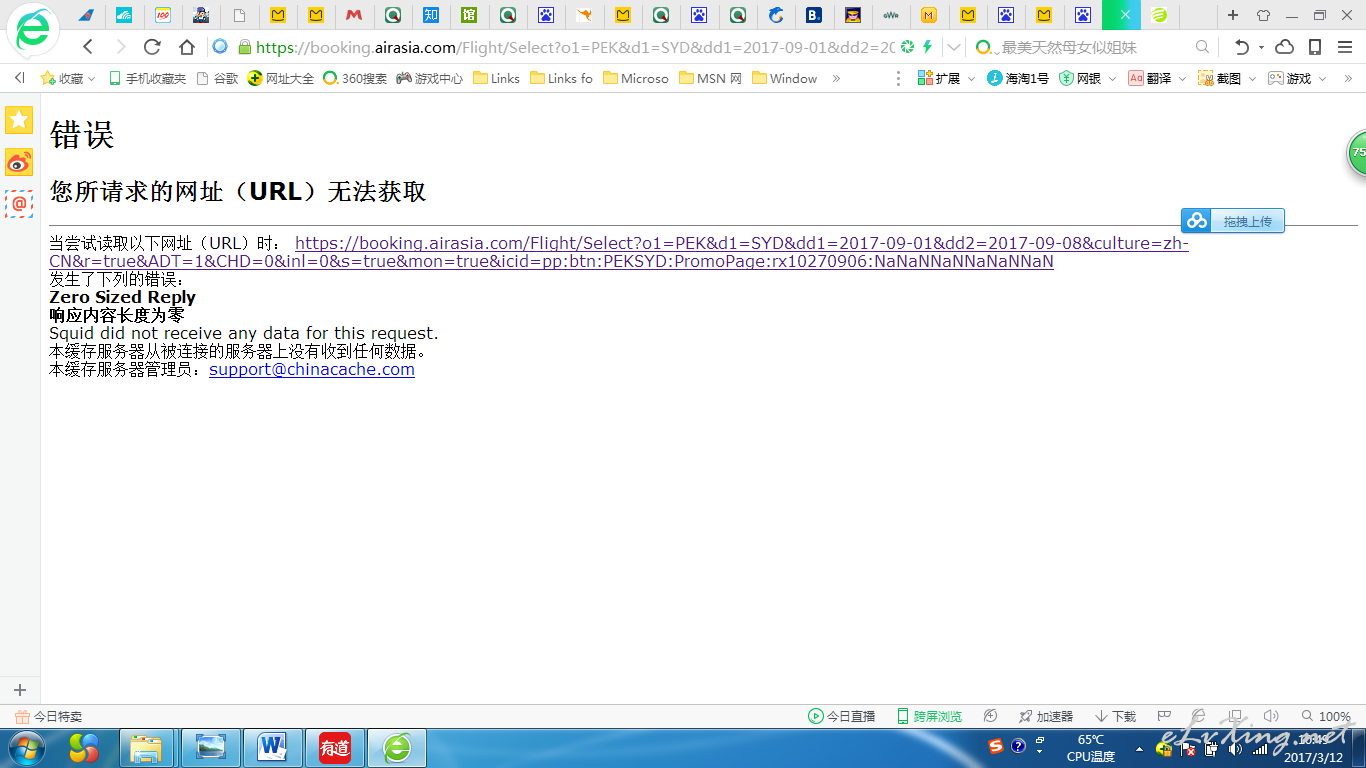Open a new tab with plus button
1366x768 pixels.
coord(1233,15)
